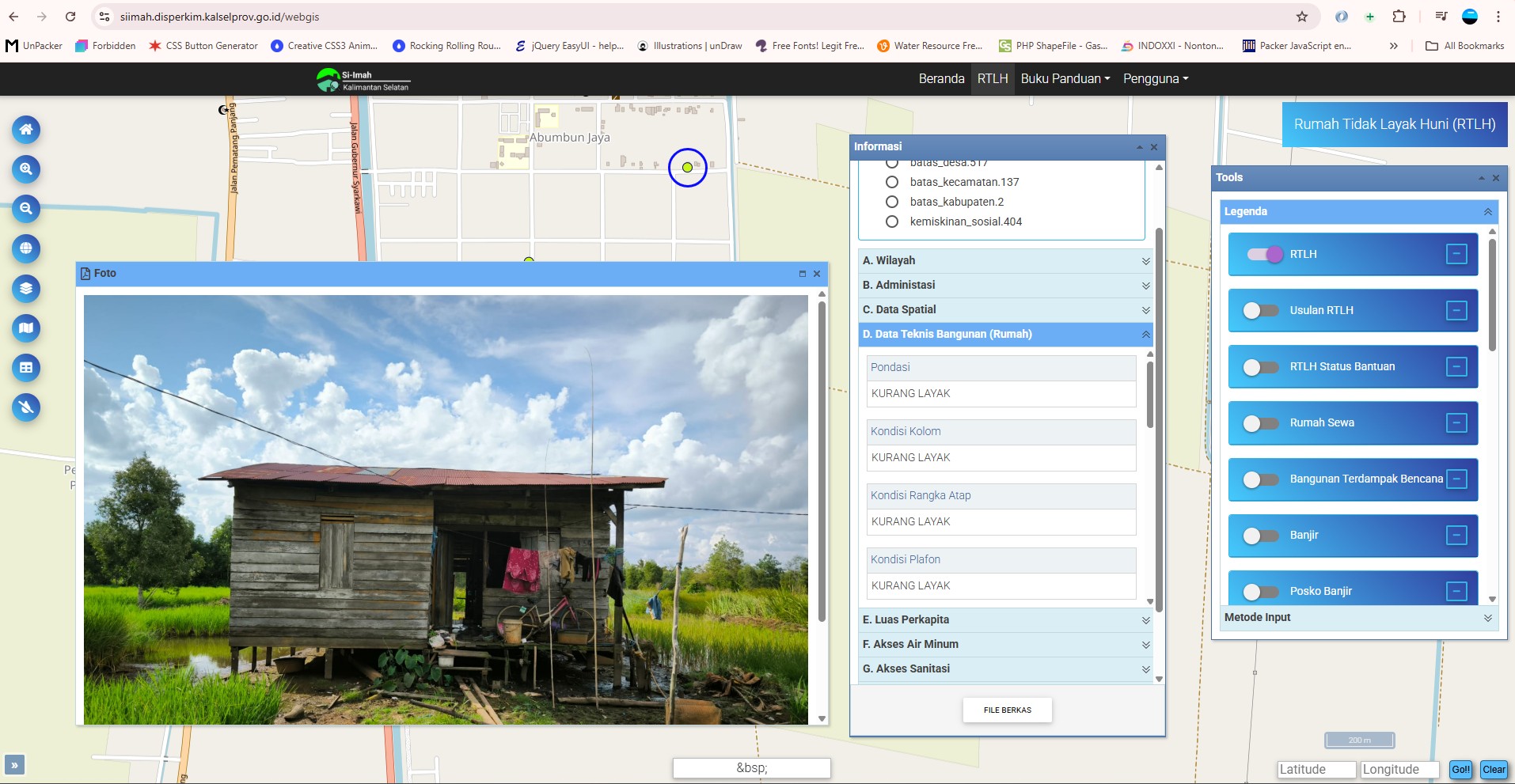Open the attribute table grid tool

click(25, 368)
